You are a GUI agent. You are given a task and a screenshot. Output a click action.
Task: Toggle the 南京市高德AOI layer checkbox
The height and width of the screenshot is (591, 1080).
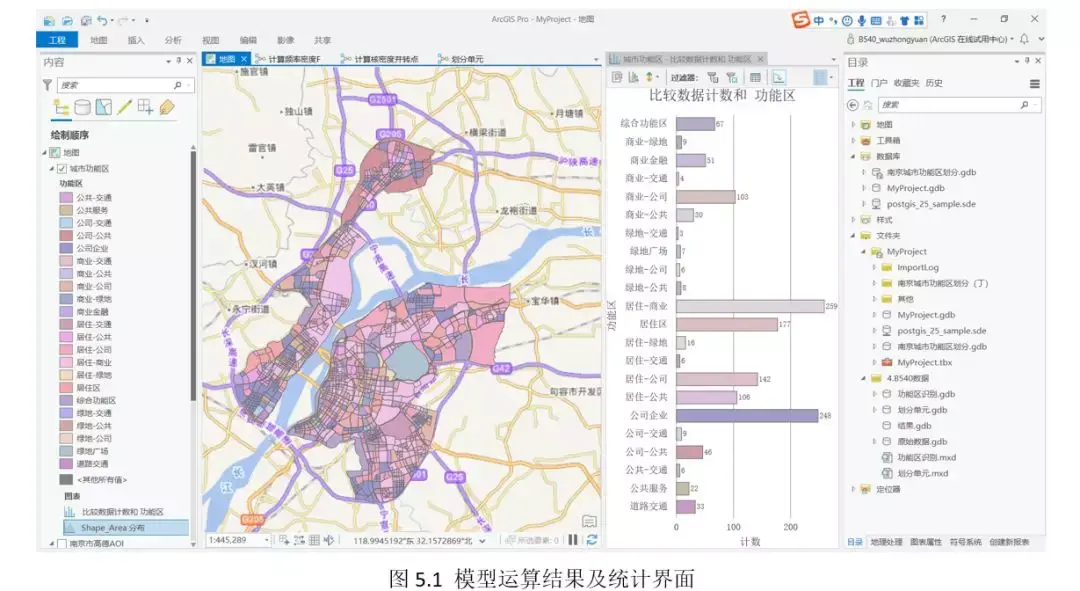[61, 543]
